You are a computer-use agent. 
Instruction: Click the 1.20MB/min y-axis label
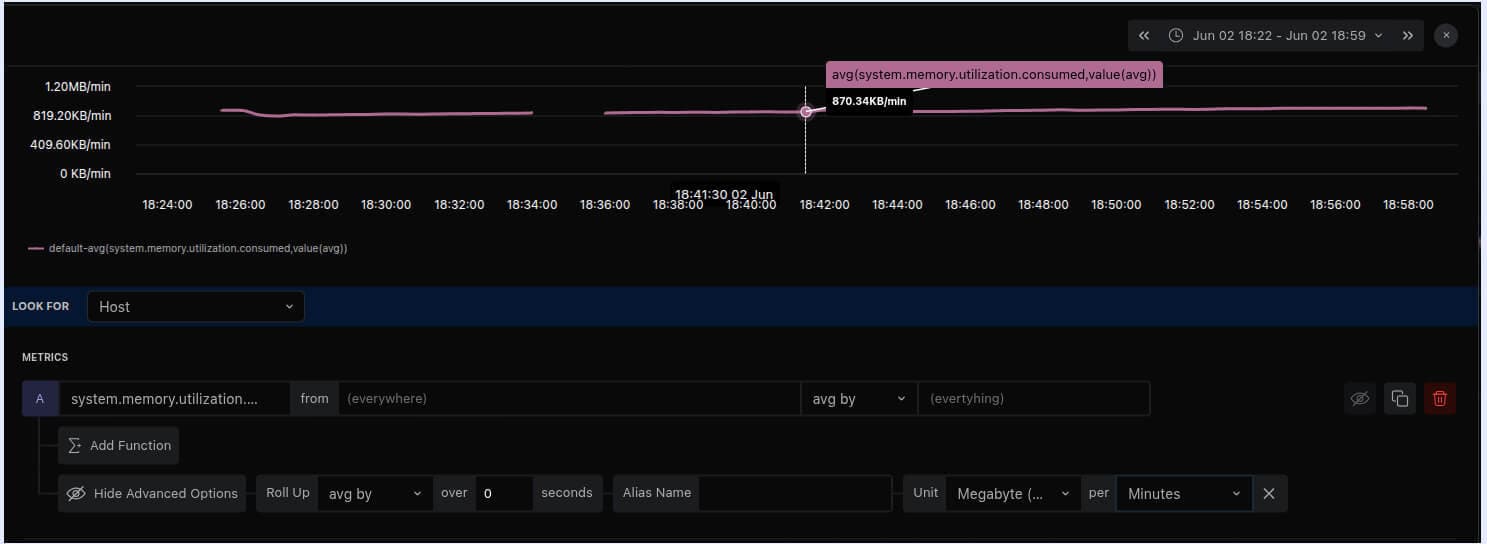tap(78, 87)
